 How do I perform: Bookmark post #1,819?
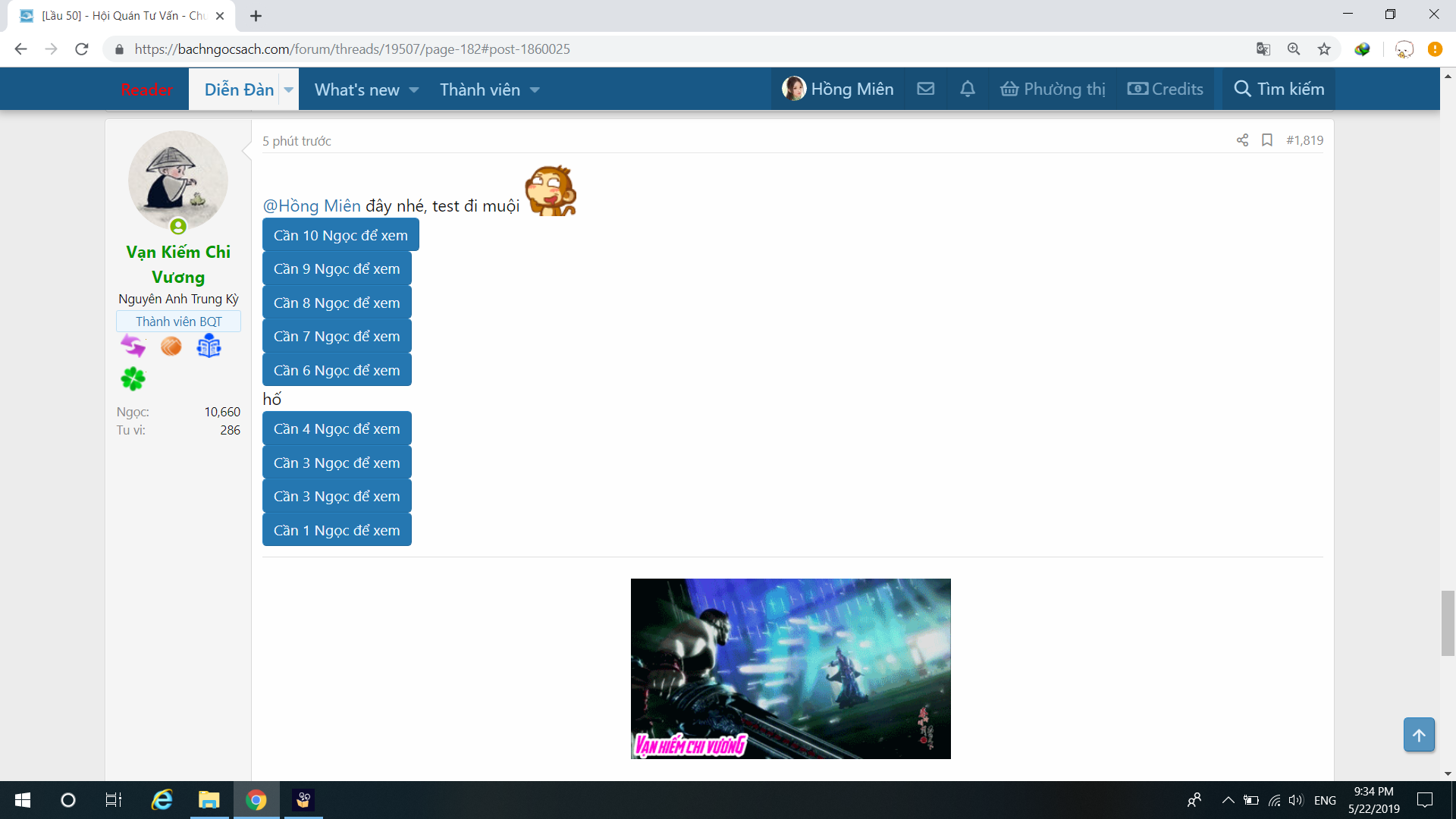tap(1266, 140)
